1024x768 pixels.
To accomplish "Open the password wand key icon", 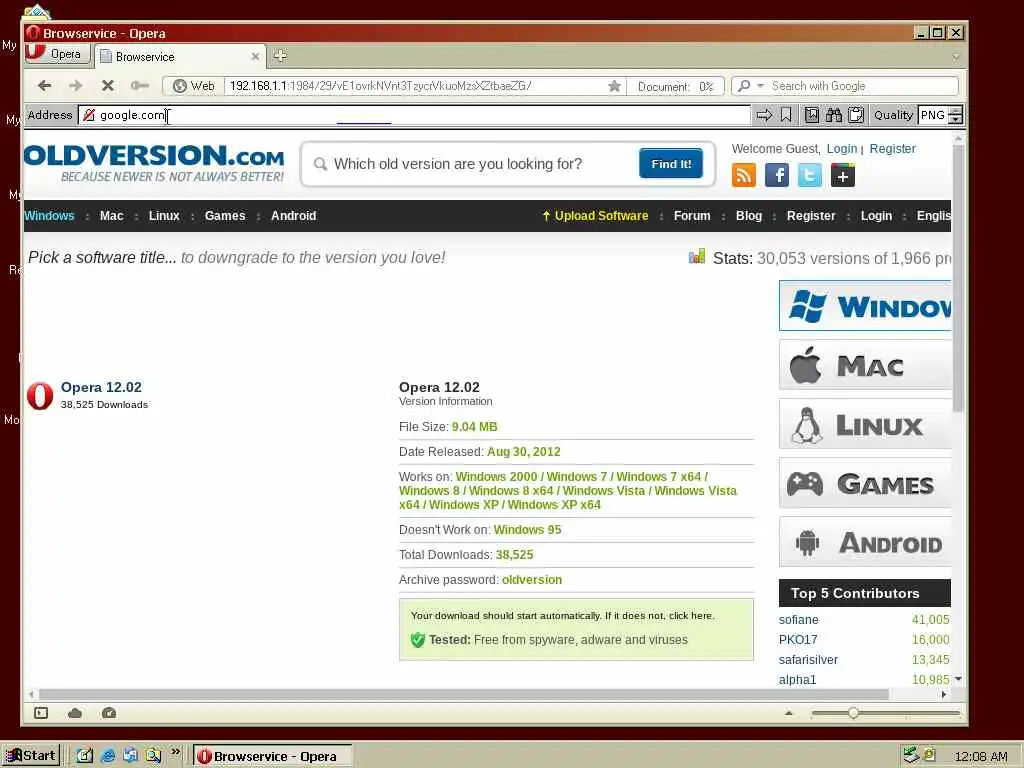I will coord(140,86).
